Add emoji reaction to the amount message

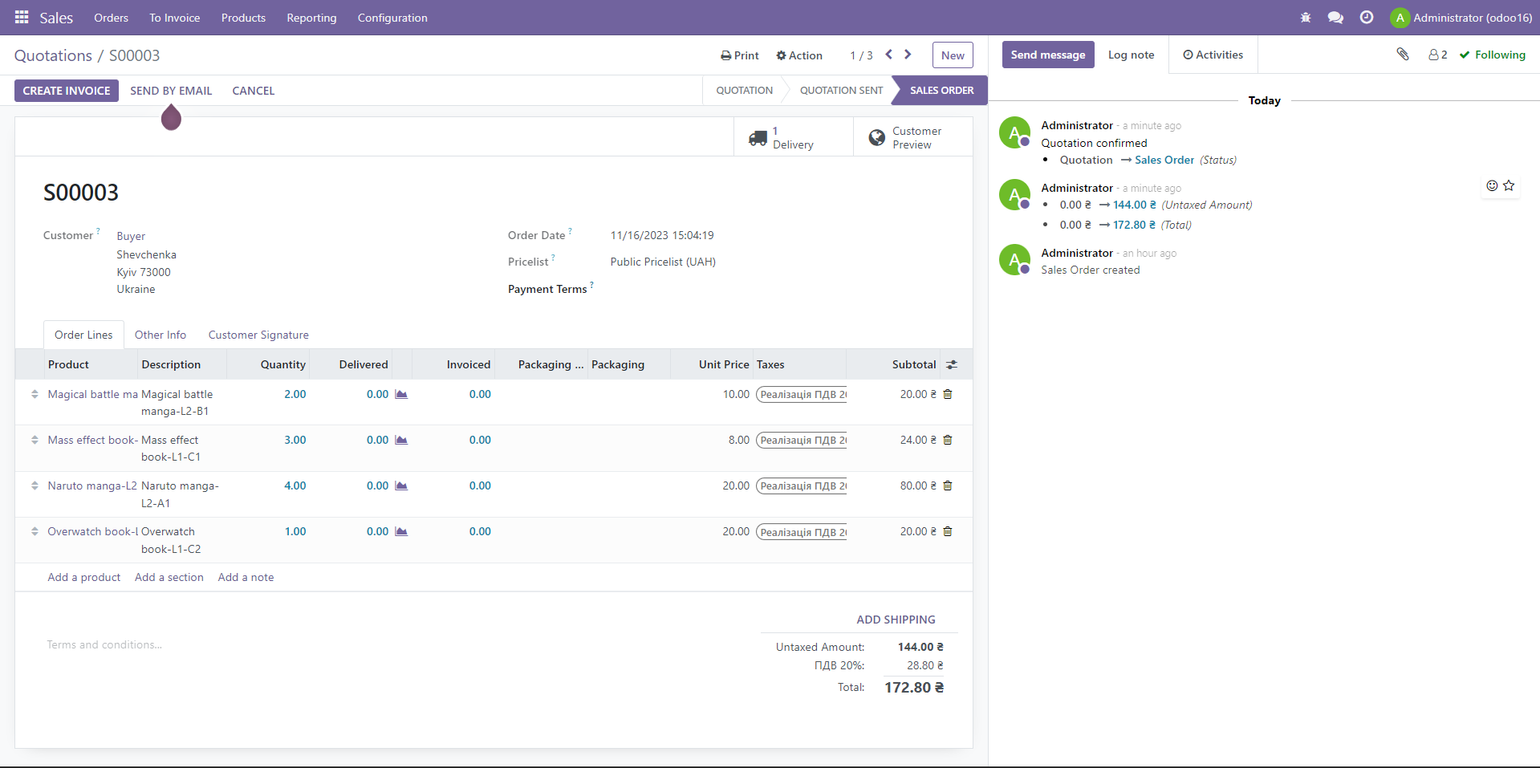coord(1492,186)
